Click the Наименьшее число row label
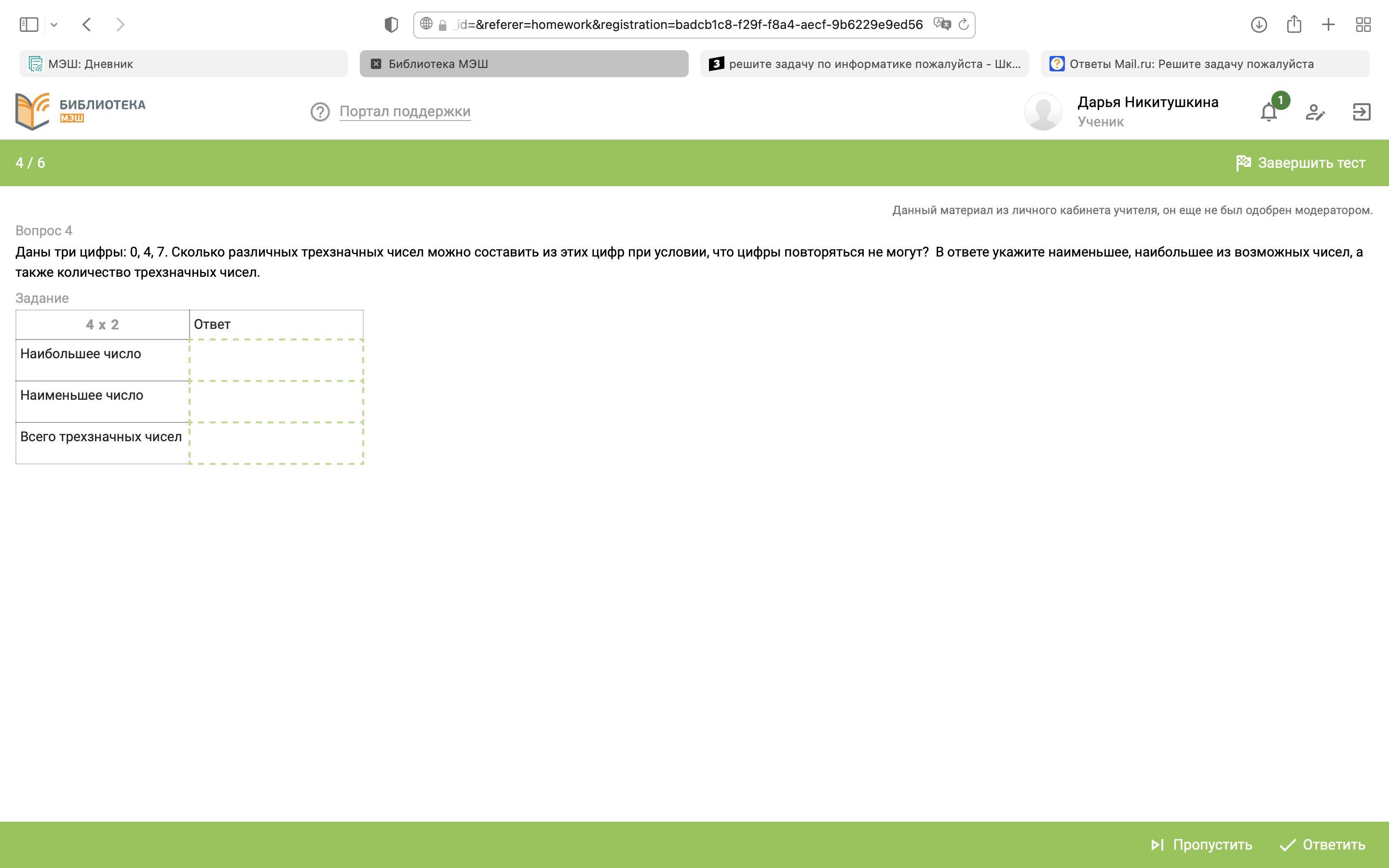This screenshot has height=868, width=1389. [x=82, y=395]
